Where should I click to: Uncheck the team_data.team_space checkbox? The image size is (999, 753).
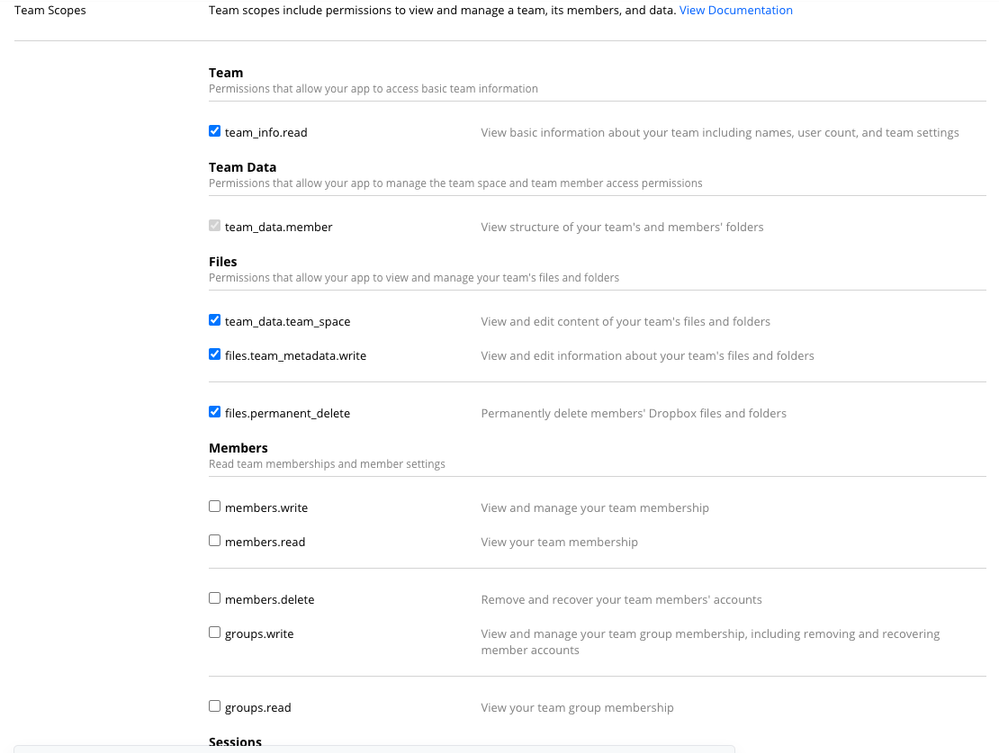[x=215, y=320]
